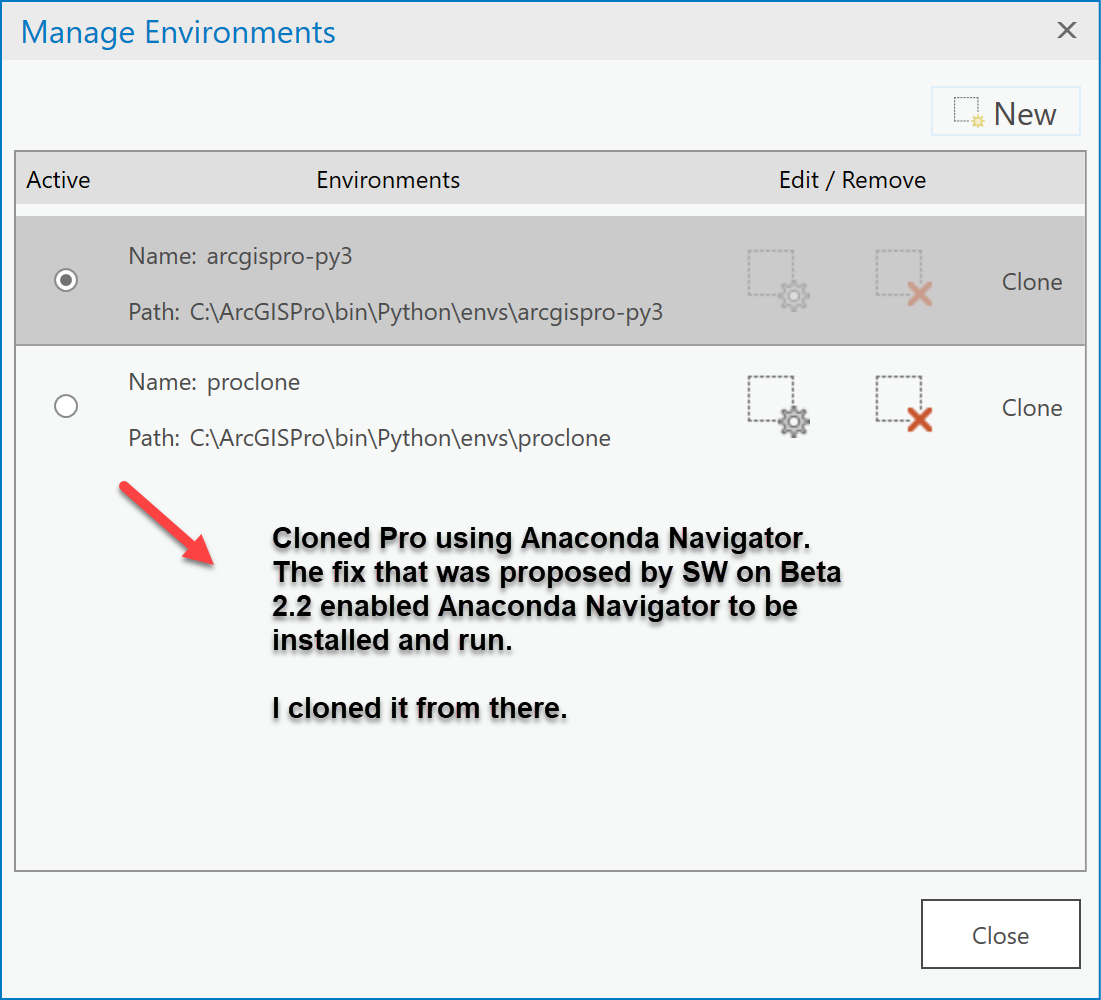
Task: Click the Manage Environments title
Action: pos(178,32)
